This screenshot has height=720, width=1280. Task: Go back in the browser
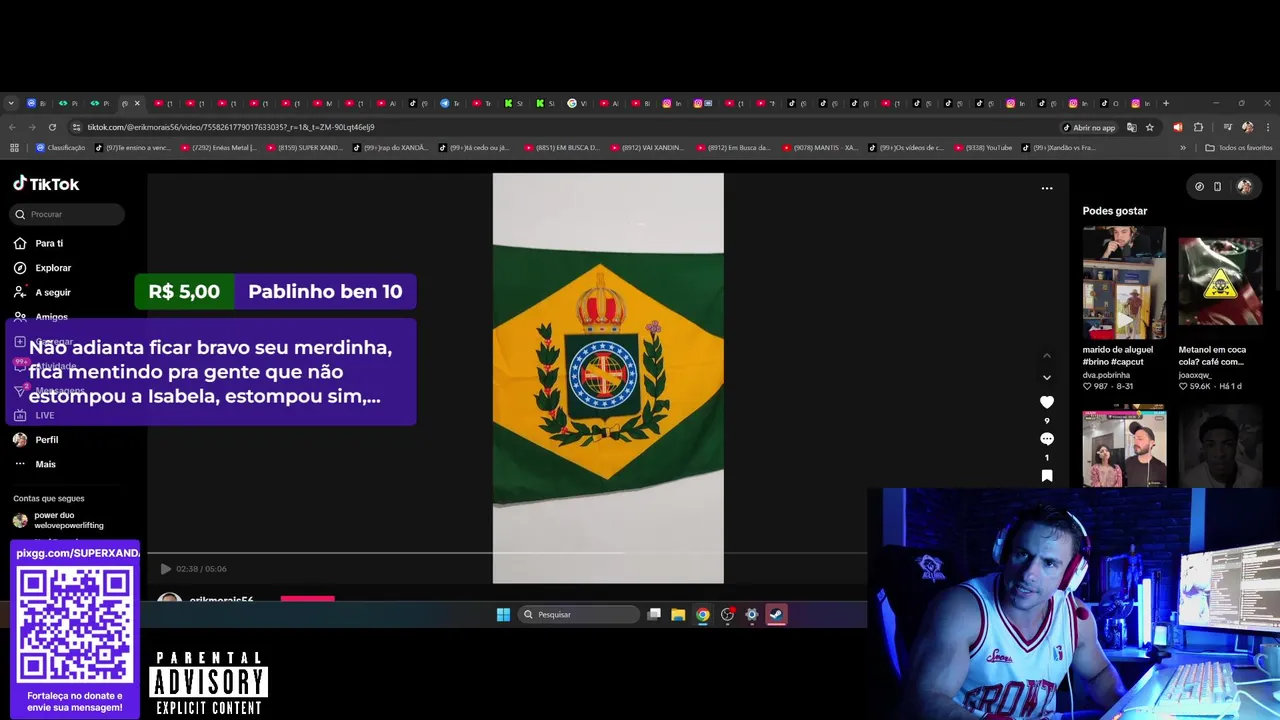pyautogui.click(x=12, y=127)
